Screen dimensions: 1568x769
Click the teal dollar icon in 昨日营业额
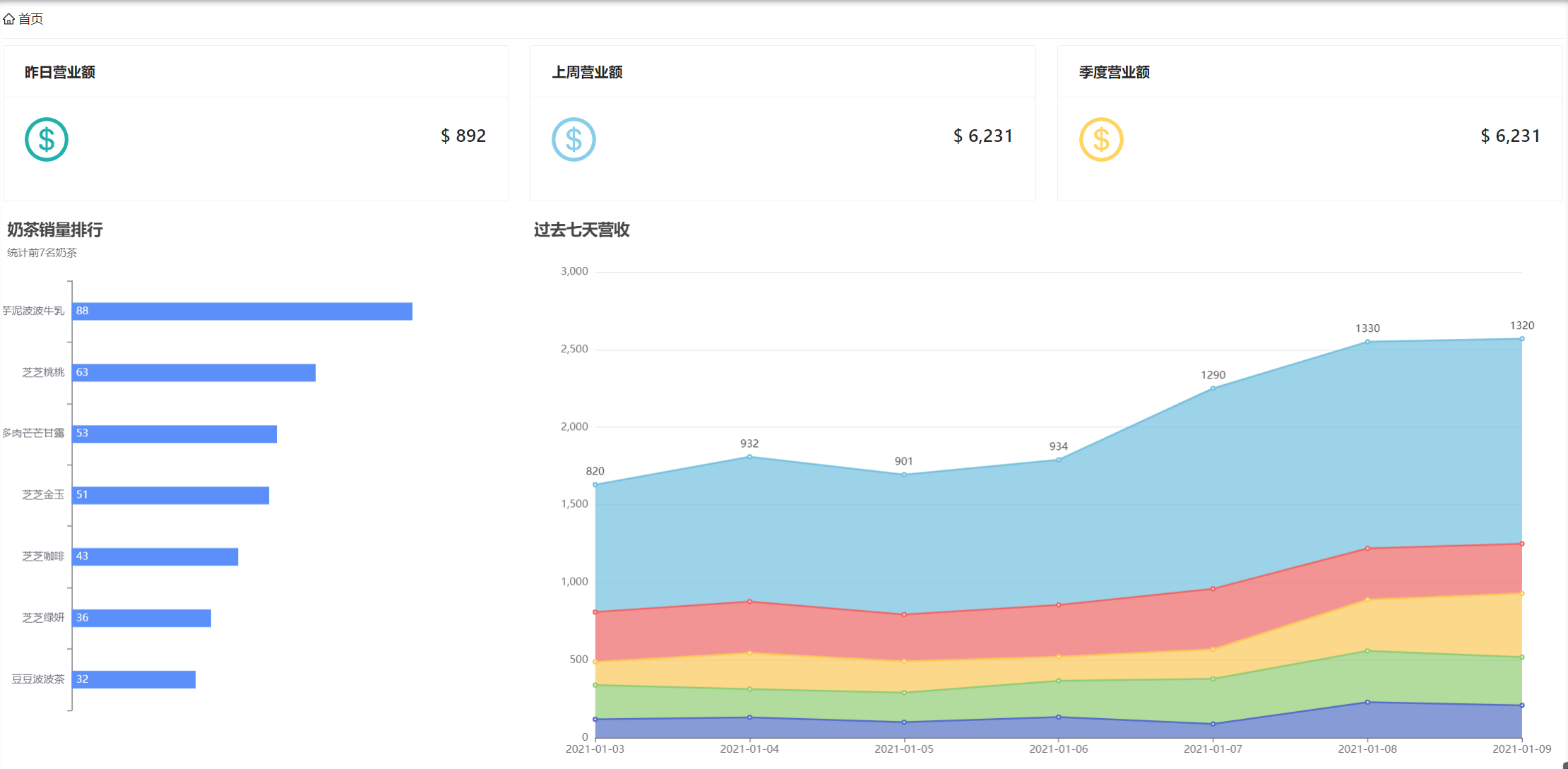point(47,139)
